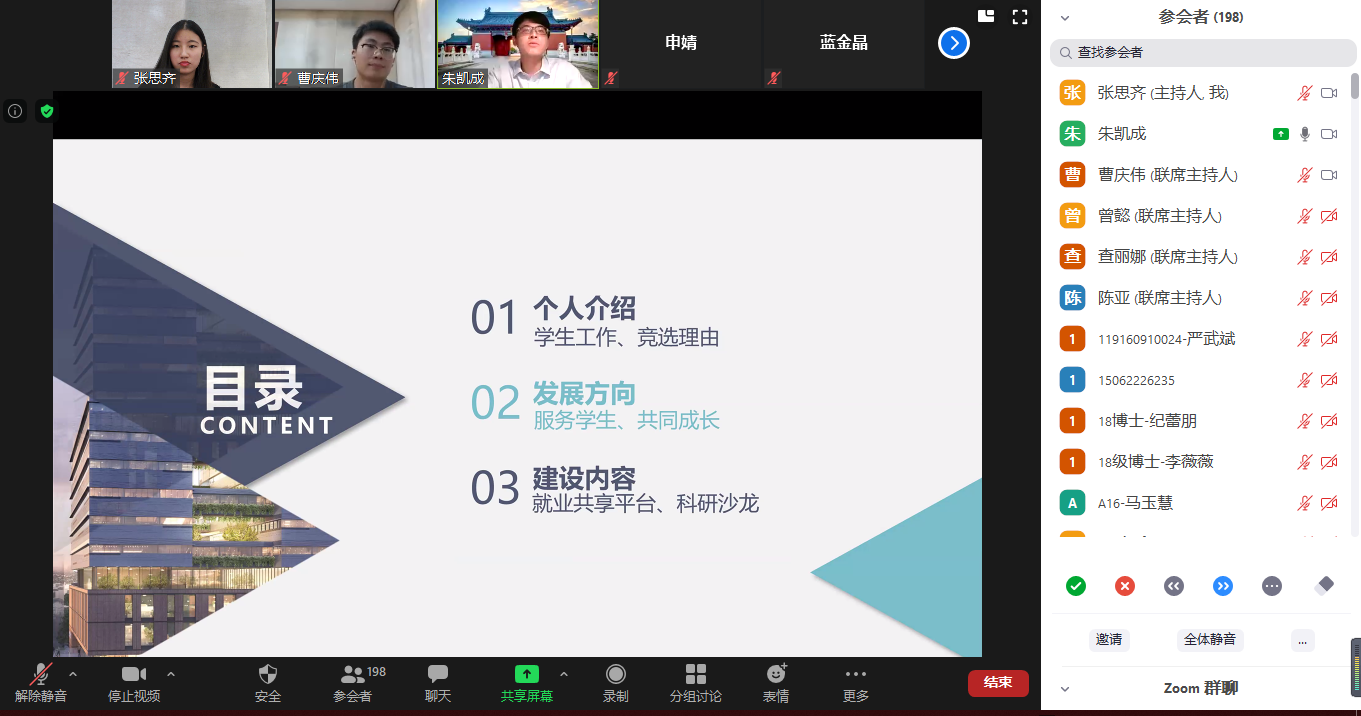Start 录制 (Recording) the meeting
This screenshot has width=1361, height=716.
pos(616,682)
